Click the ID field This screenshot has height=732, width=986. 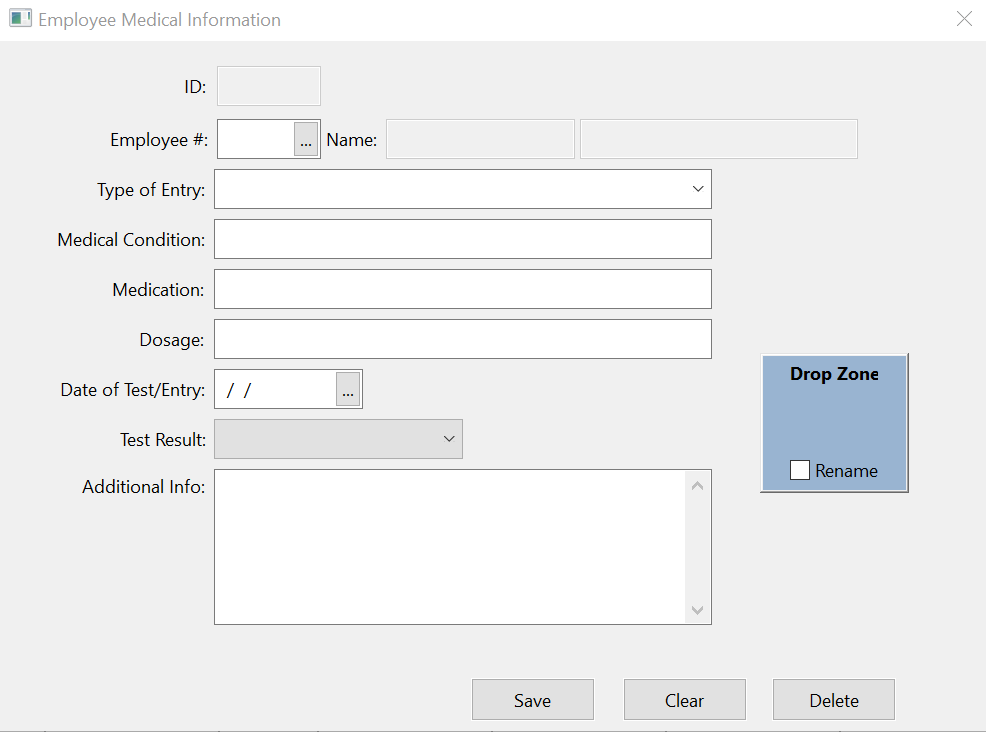[269, 86]
